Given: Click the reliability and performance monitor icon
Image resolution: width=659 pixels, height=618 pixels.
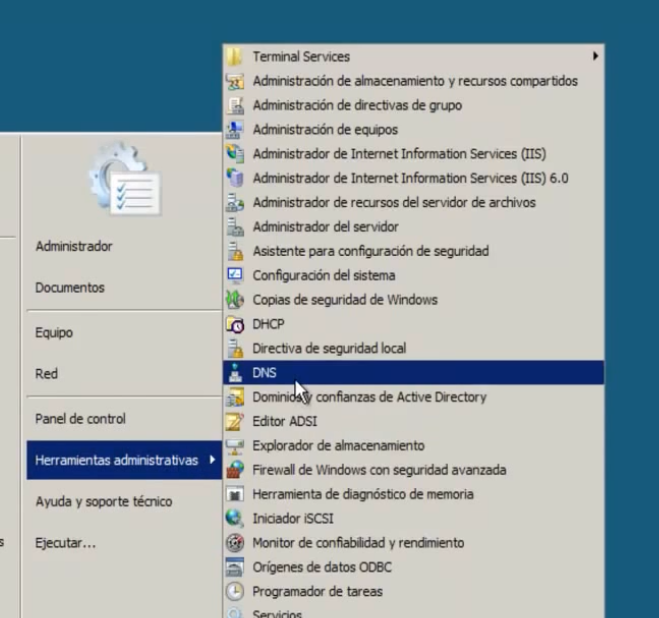Looking at the screenshot, I should click(235, 543).
